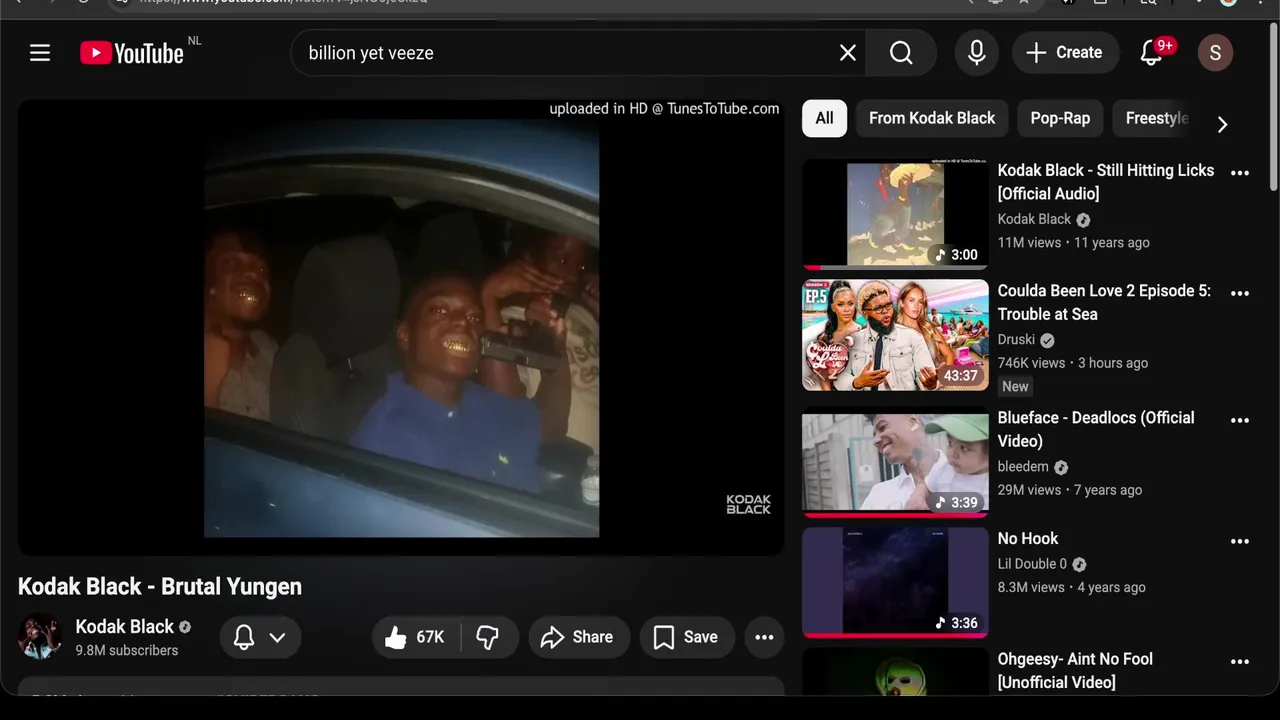This screenshot has height=720, width=1280.
Task: Open Still Hitting Licks thumbnail
Action: [x=895, y=214]
